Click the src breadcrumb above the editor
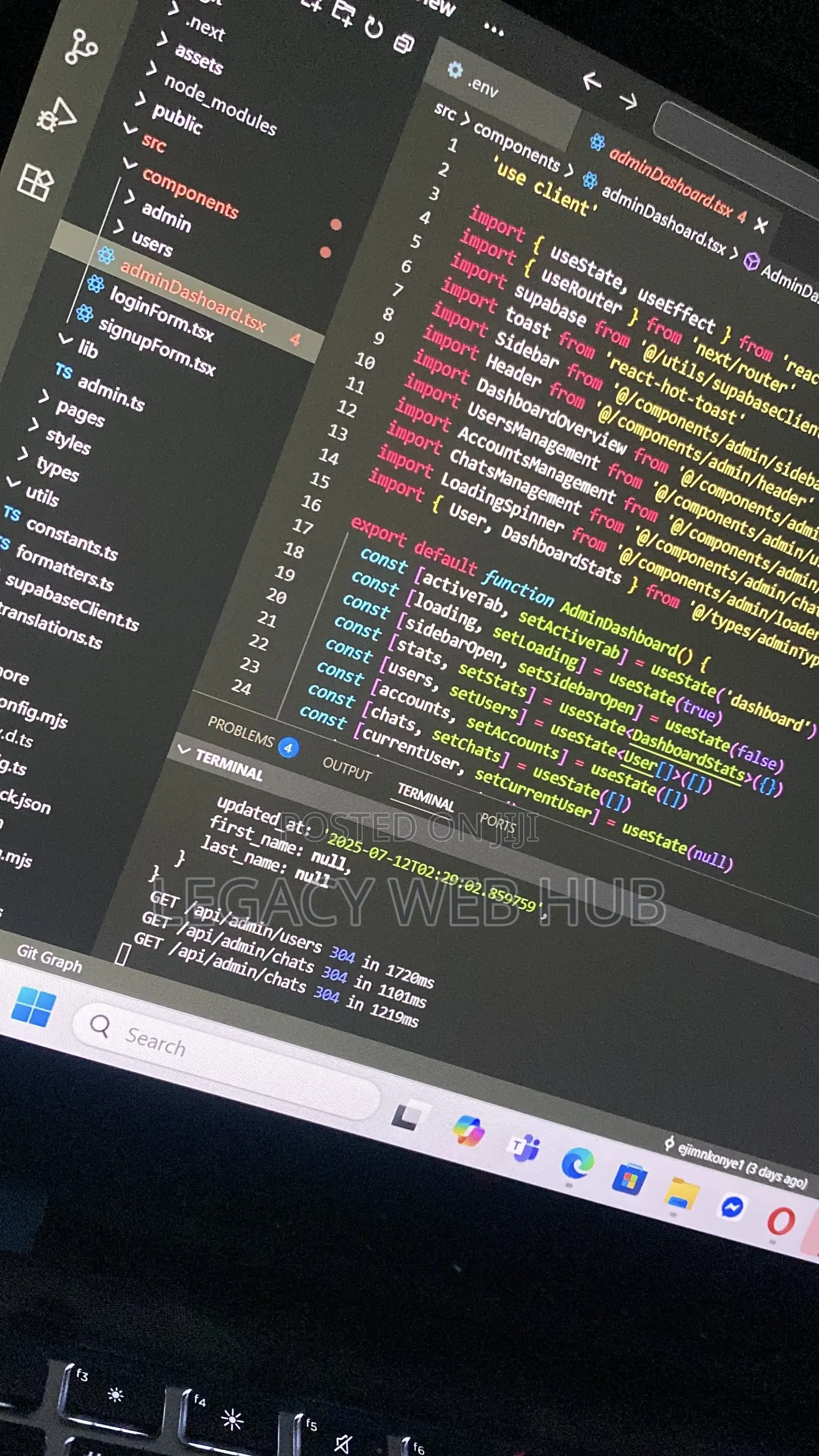Image resolution: width=819 pixels, height=1456 pixels. pyautogui.click(x=445, y=110)
